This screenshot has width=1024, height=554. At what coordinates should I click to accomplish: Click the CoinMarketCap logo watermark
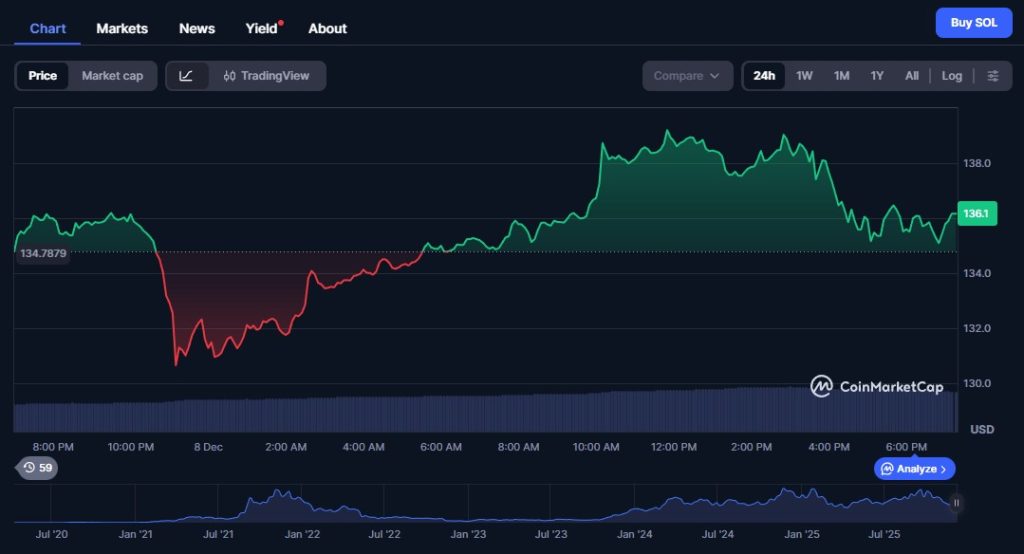pos(876,386)
